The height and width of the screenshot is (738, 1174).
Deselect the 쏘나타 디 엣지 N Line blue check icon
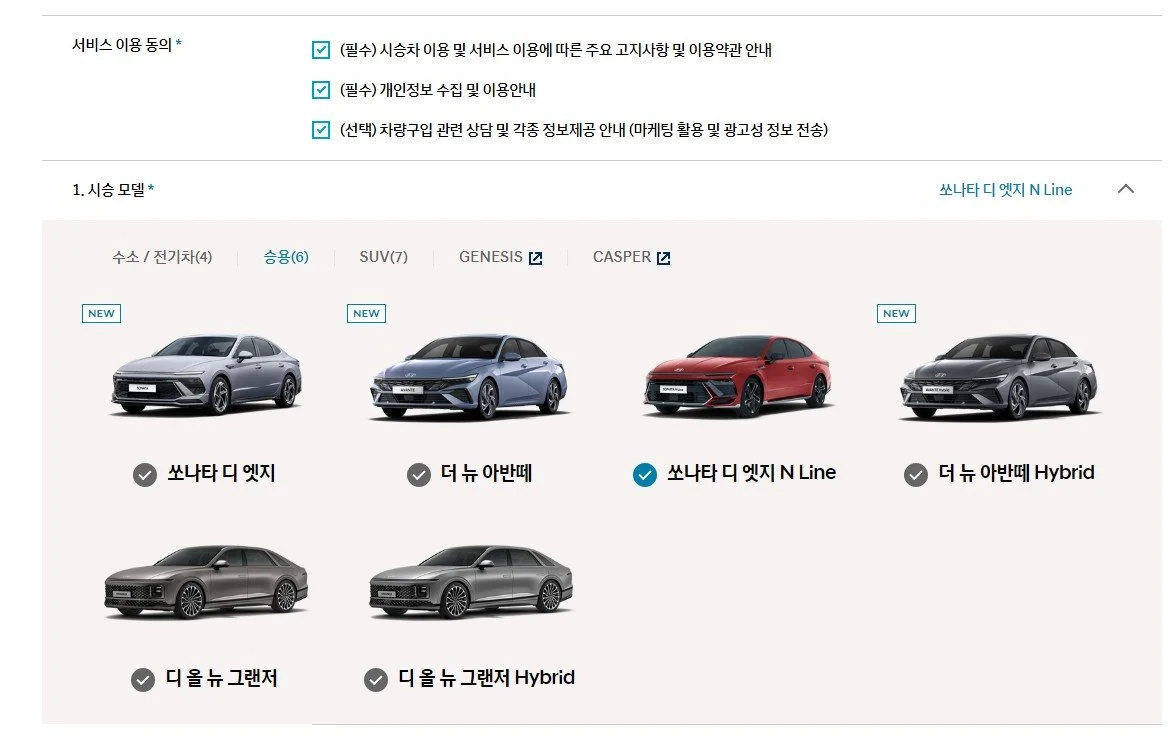[x=645, y=475]
